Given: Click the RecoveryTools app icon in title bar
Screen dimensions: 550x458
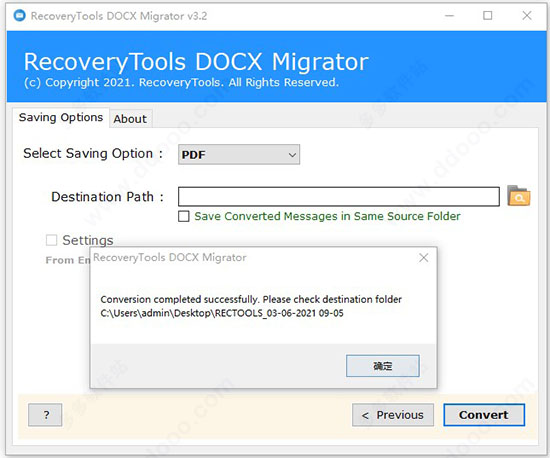Looking at the screenshot, I should coord(19,16).
